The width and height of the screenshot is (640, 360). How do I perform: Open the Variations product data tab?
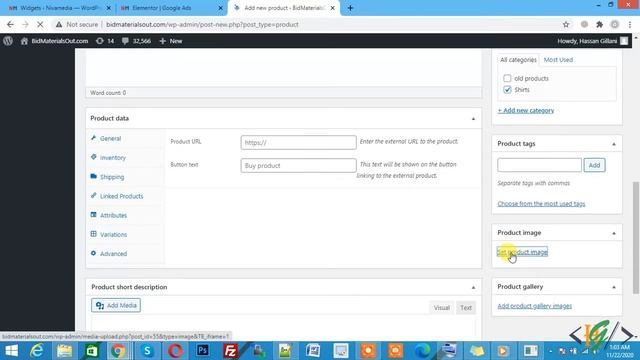pos(113,234)
